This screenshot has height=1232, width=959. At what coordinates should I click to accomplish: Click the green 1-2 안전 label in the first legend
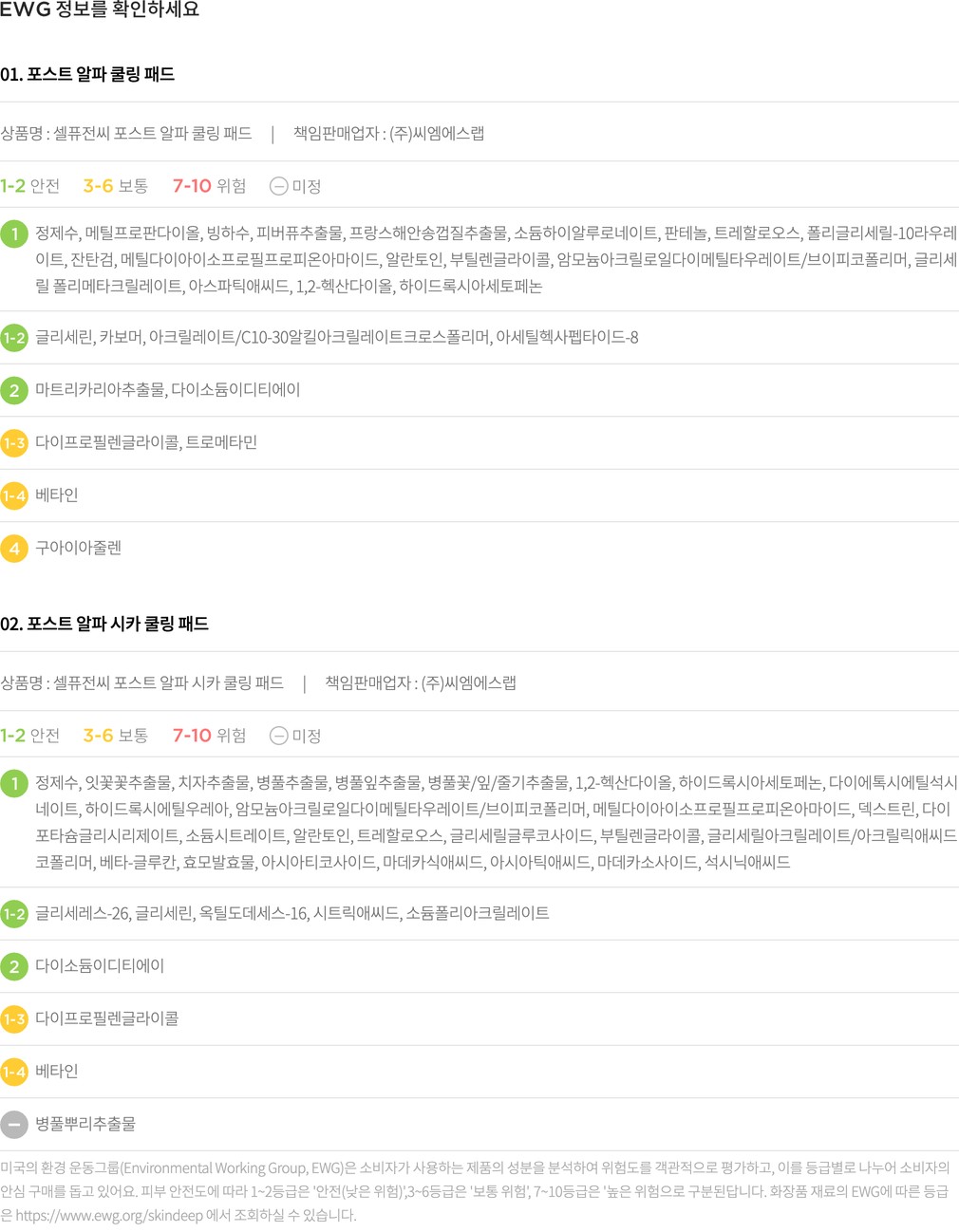[x=30, y=186]
